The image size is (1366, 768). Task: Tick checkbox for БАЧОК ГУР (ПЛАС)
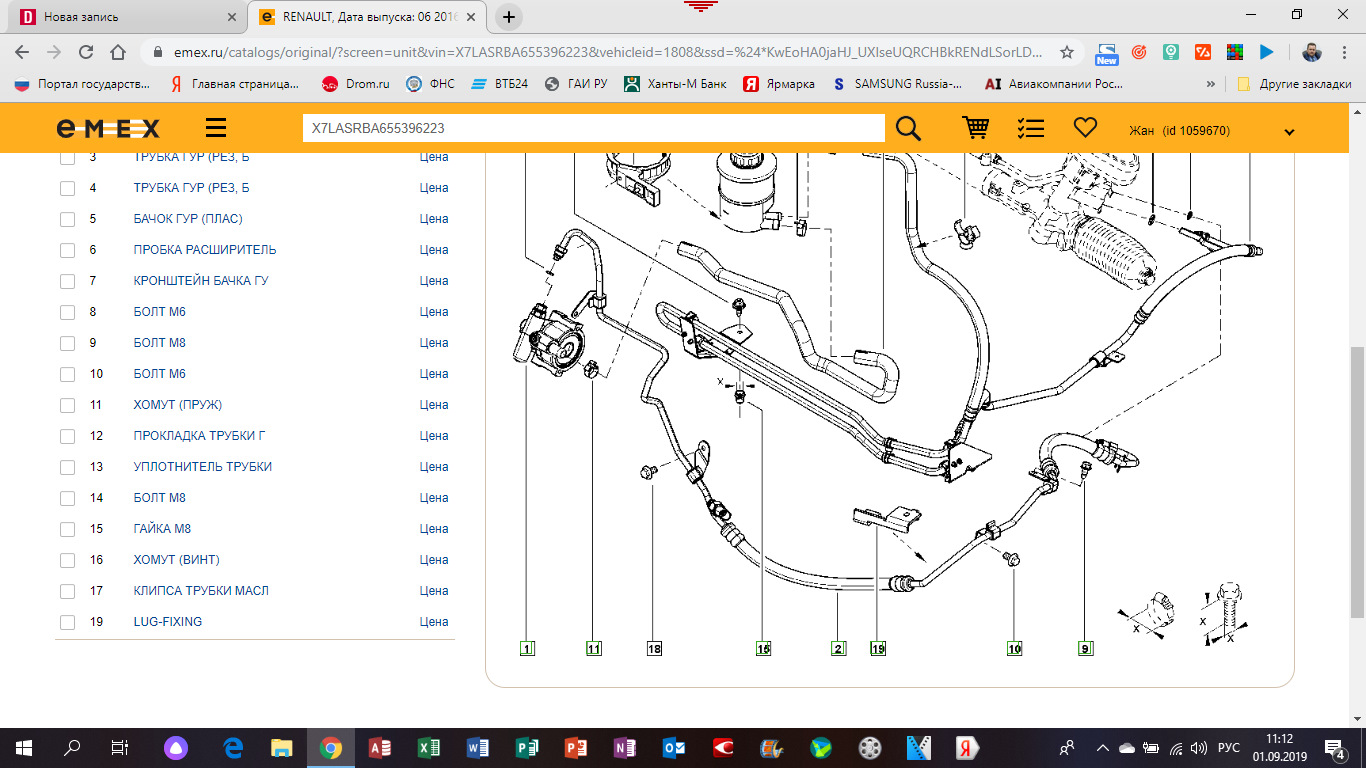67,219
